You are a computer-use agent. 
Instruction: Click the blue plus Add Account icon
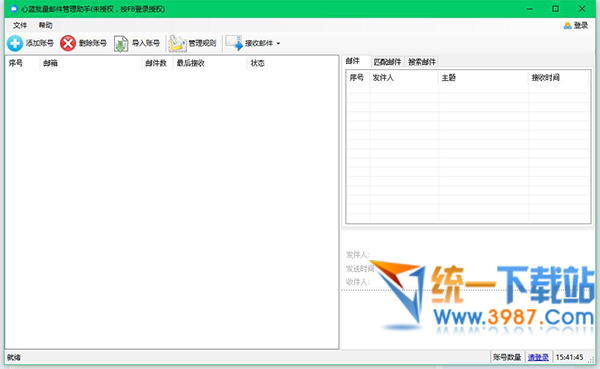pyautogui.click(x=15, y=43)
